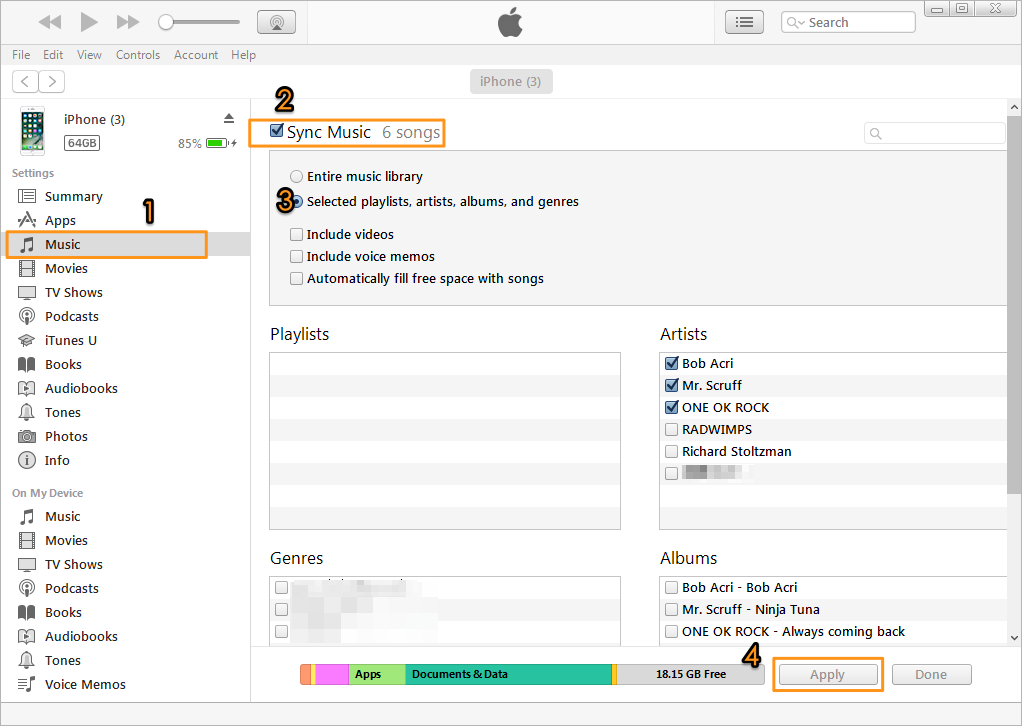Viewport: 1022px width, 726px height.
Task: Open the View menu
Action: 89,55
